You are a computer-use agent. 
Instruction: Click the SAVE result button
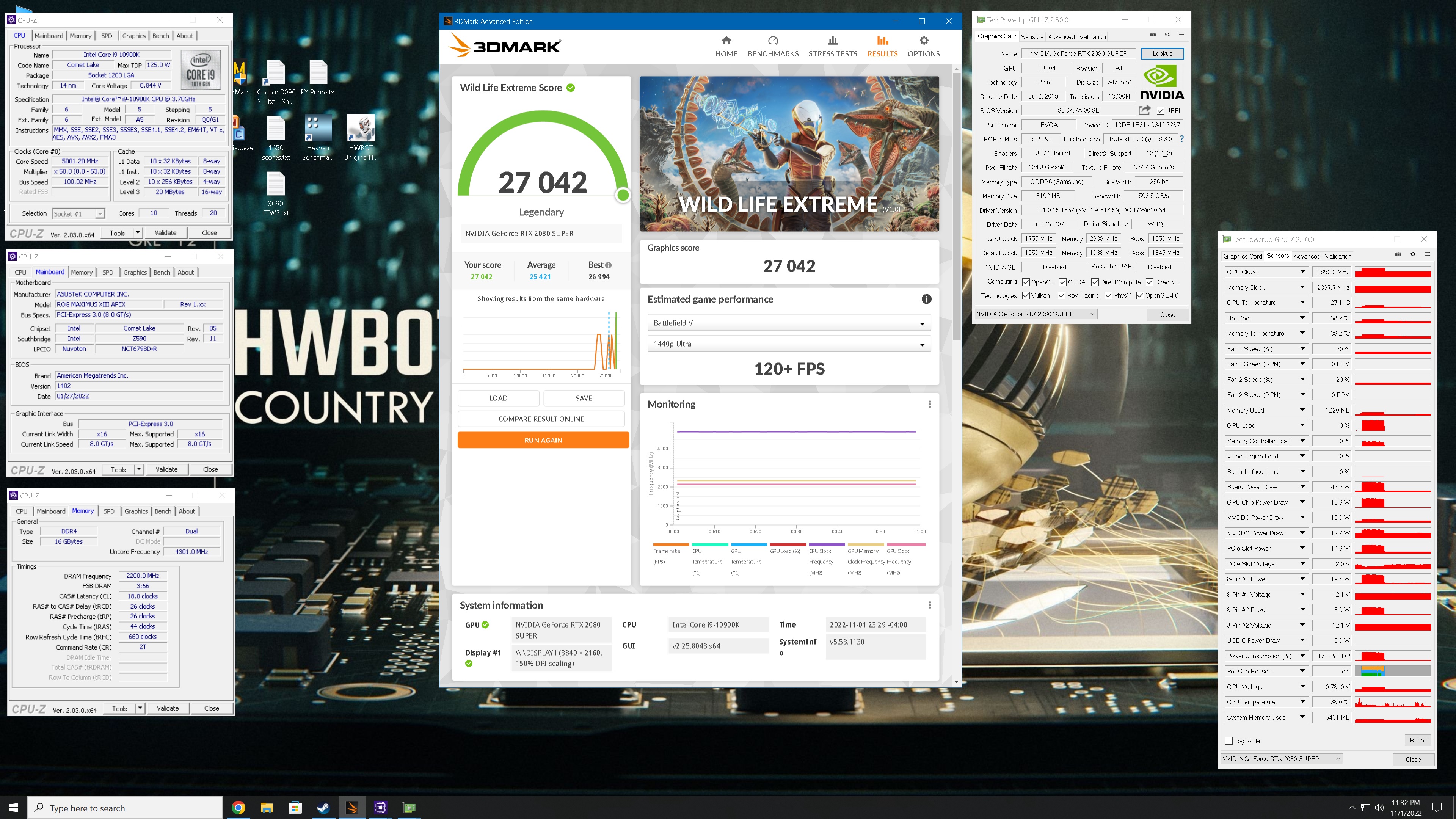584,398
